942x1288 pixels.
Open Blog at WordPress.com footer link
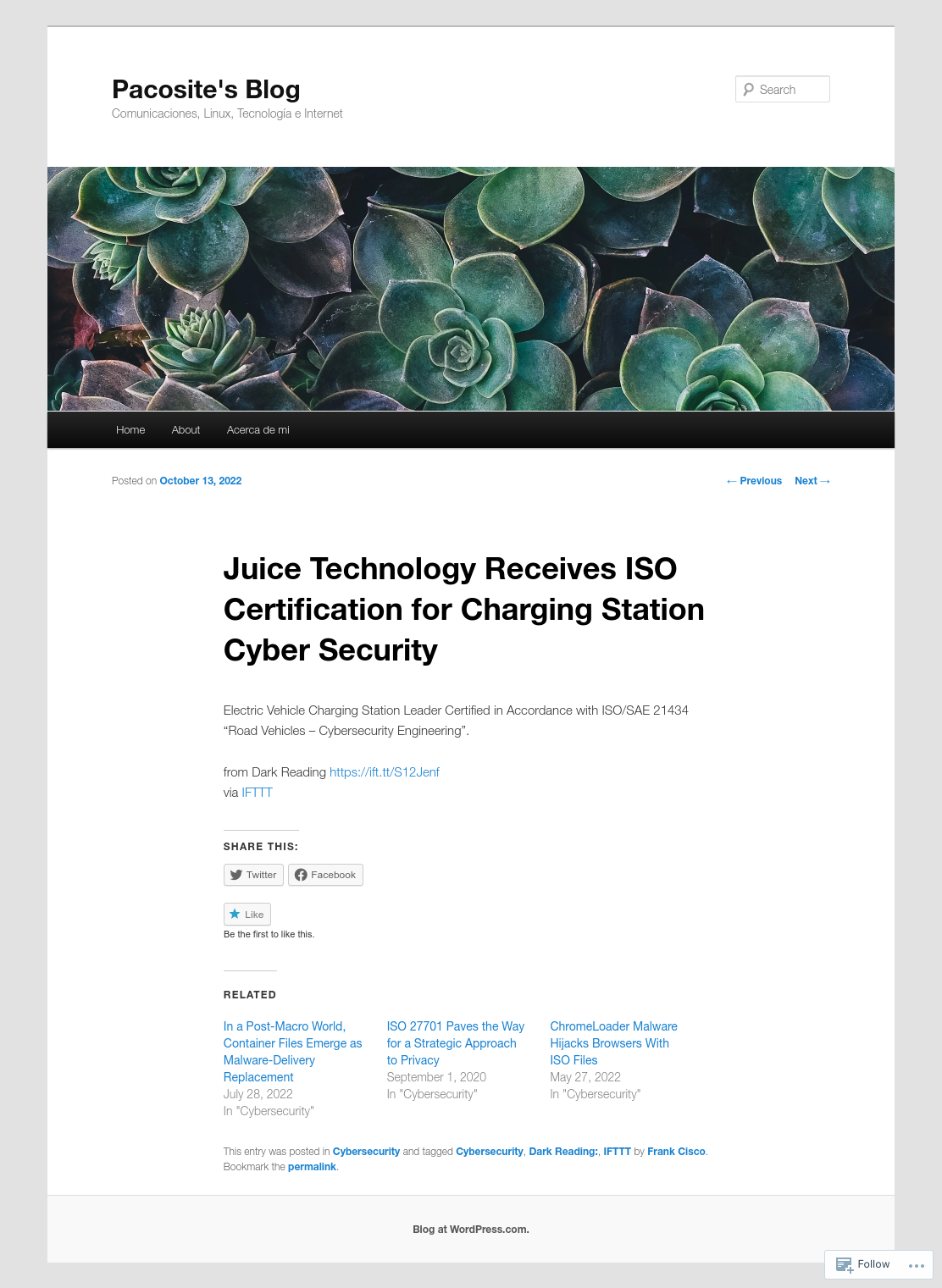point(471,1230)
